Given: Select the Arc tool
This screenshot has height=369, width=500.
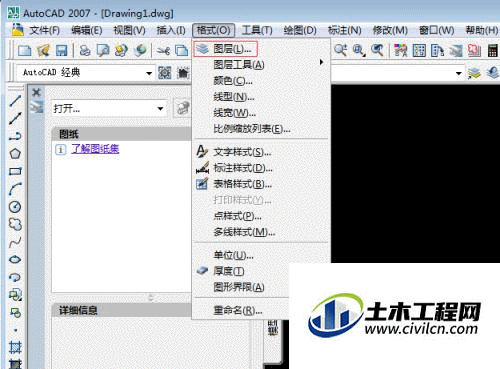Looking at the screenshot, I should (15, 189).
